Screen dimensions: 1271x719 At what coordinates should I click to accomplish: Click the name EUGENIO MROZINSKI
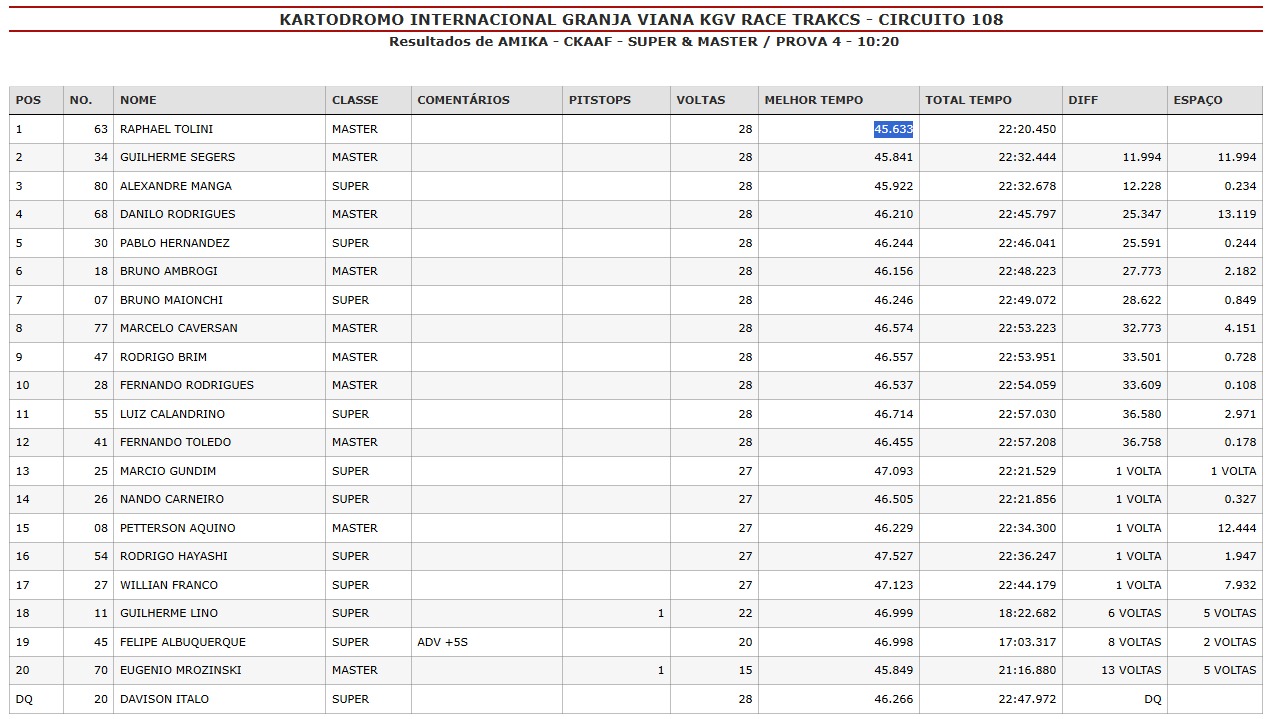tap(181, 670)
